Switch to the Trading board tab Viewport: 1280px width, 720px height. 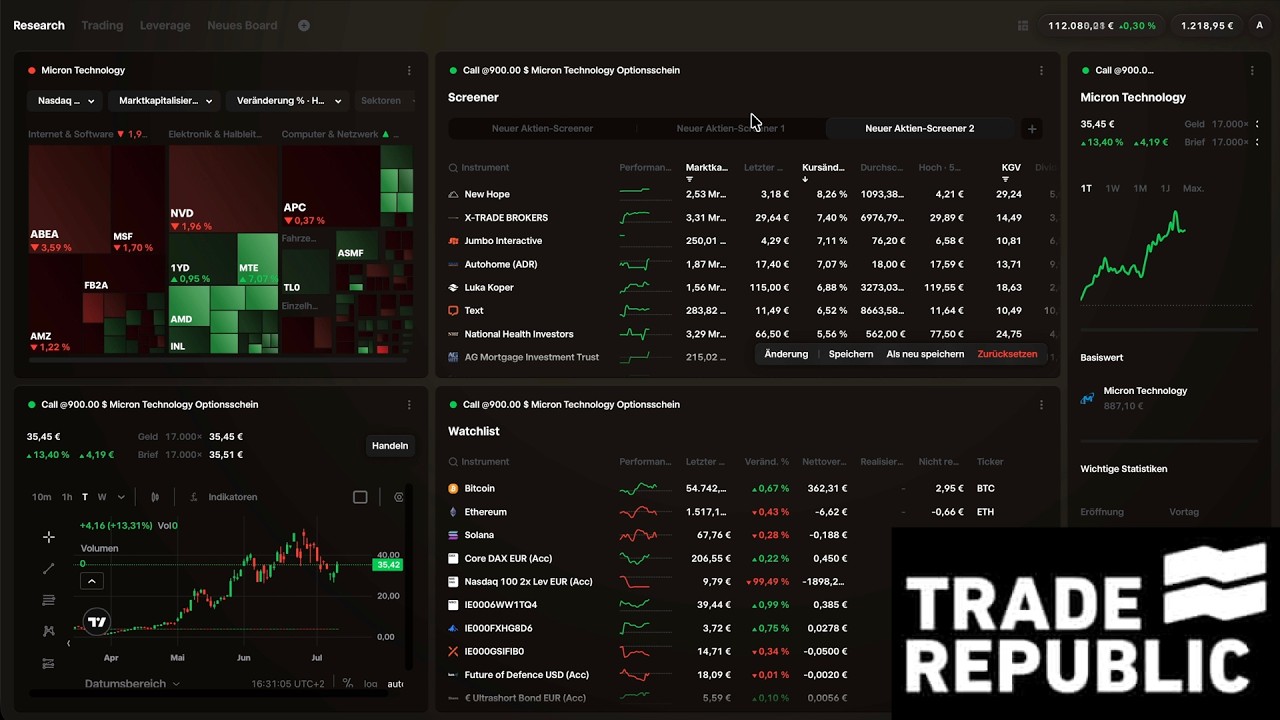tap(102, 25)
